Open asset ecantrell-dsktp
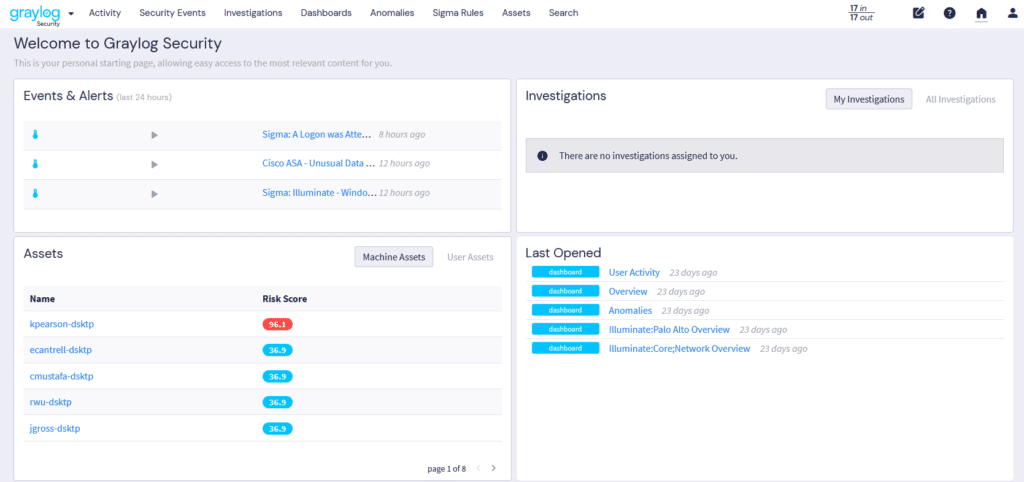 [61, 350]
